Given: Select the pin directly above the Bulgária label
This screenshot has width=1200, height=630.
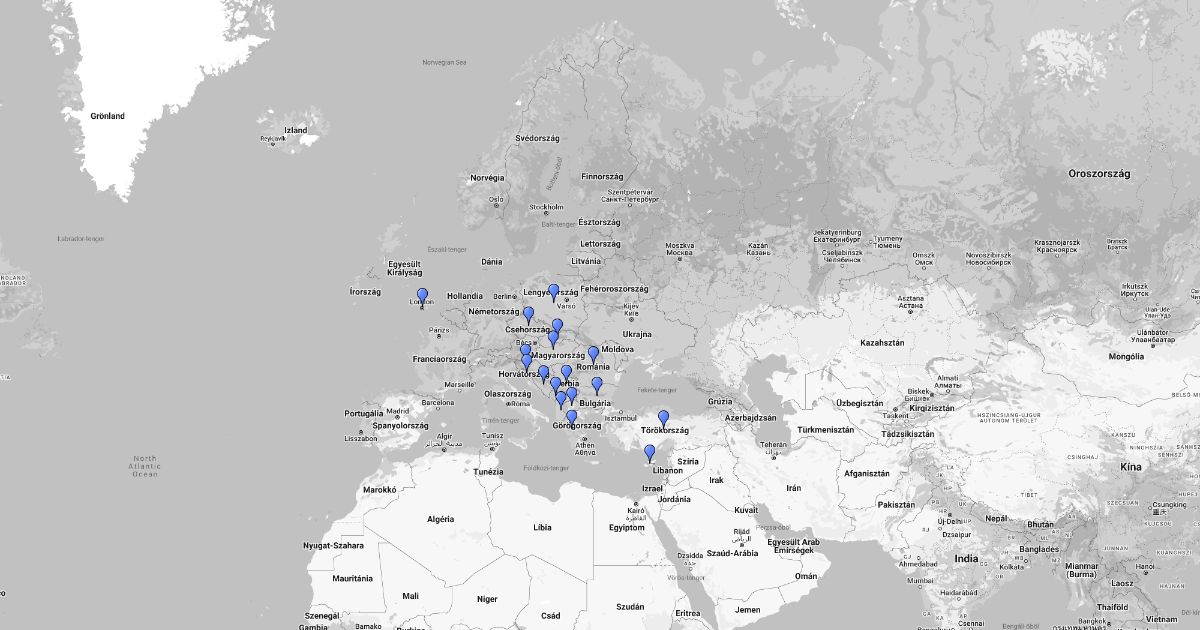Looking at the screenshot, I should coord(597,386).
